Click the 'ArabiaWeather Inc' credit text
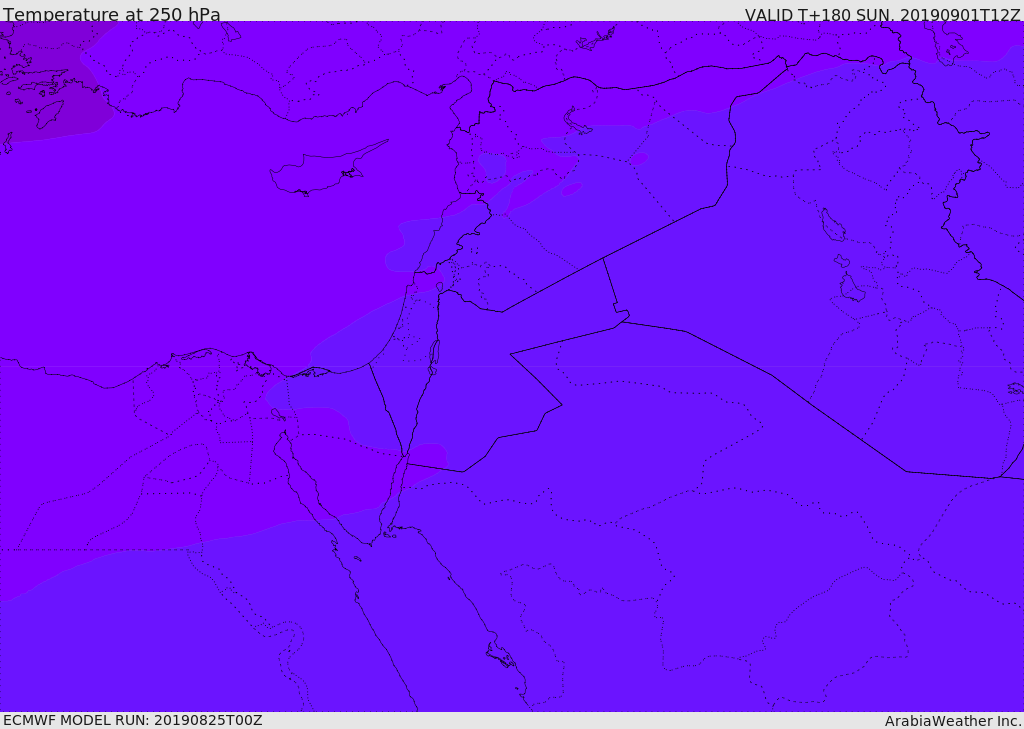Screen dimensions: 1024x729 click(x=952, y=721)
